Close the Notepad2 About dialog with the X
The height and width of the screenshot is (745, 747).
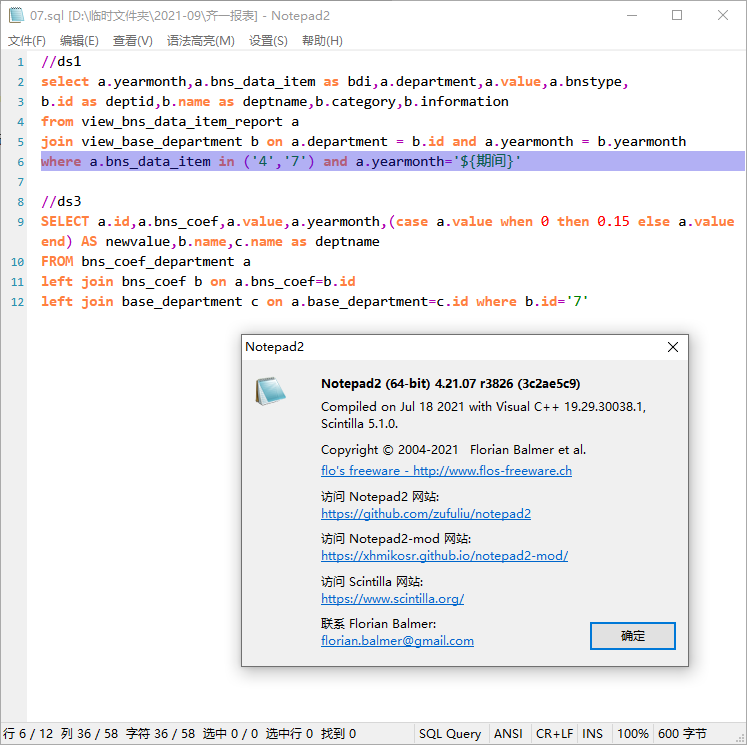pos(673,347)
